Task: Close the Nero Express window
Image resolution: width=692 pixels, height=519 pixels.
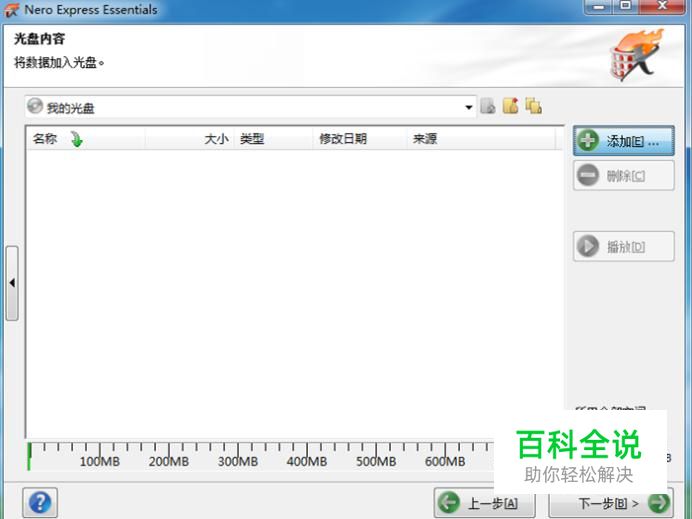Action: (x=662, y=6)
